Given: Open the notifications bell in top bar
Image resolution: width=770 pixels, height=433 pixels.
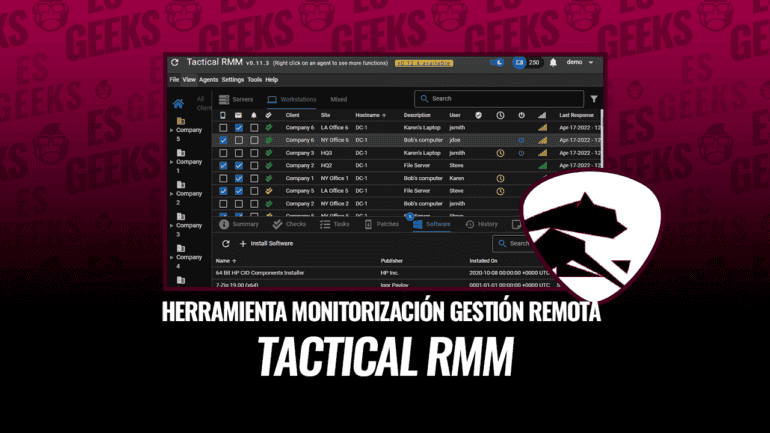Looking at the screenshot, I should [553, 62].
